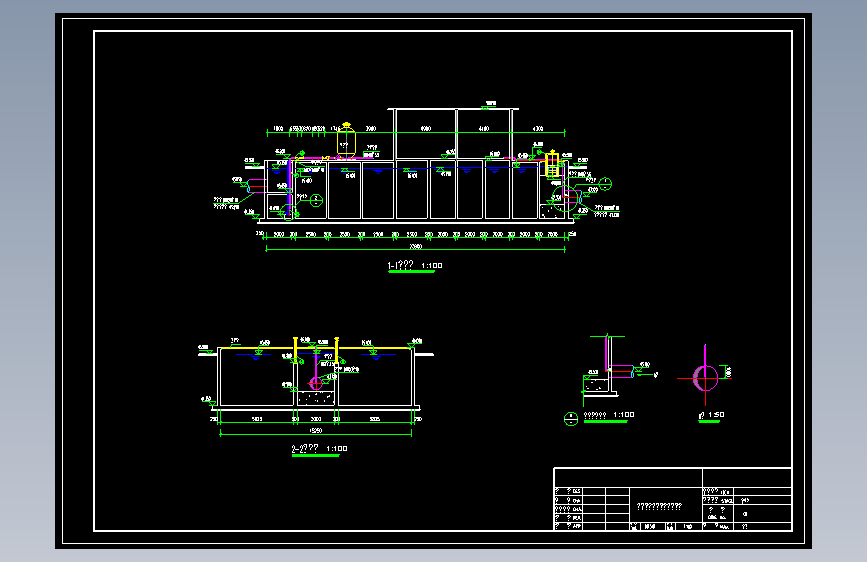
Task: Click the 1:100 scale label of section 2-2
Action: pyautogui.click(x=337, y=449)
